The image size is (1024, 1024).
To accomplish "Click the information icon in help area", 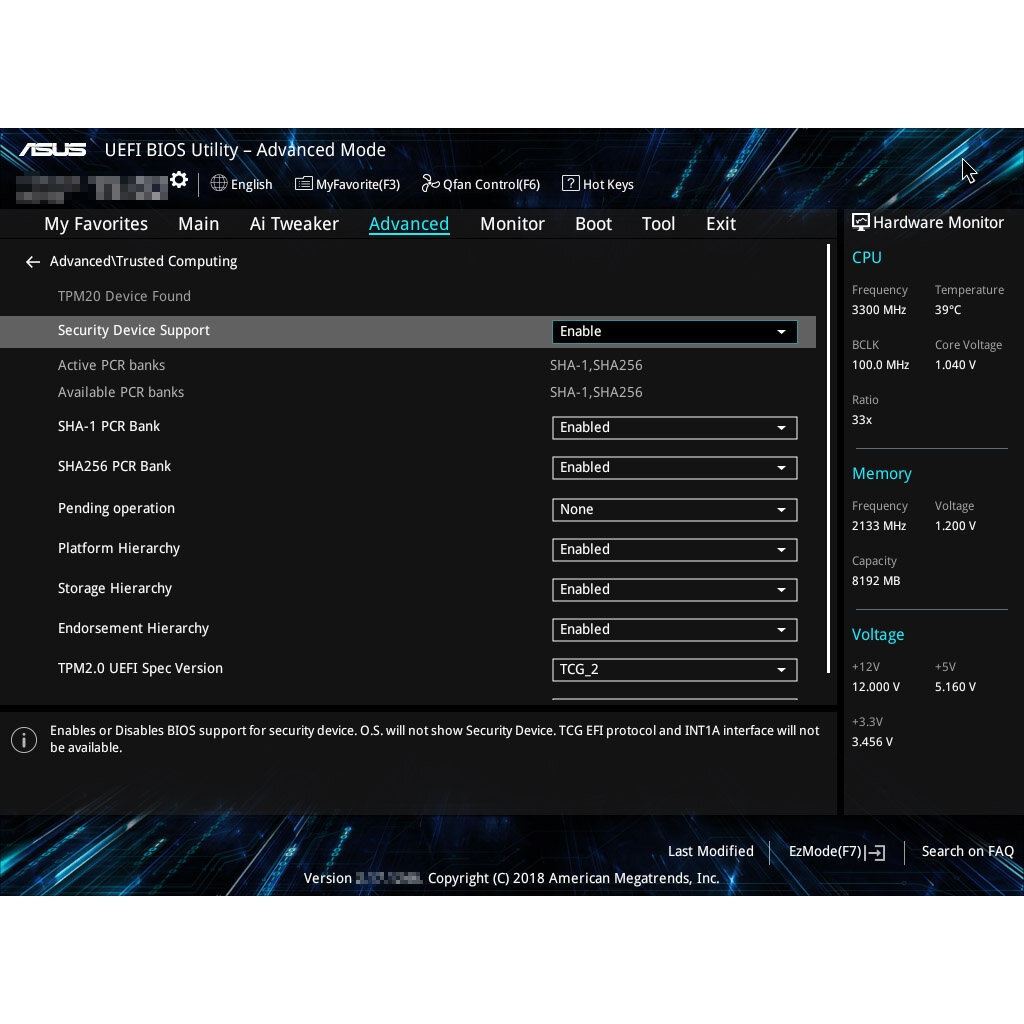I will point(24,740).
